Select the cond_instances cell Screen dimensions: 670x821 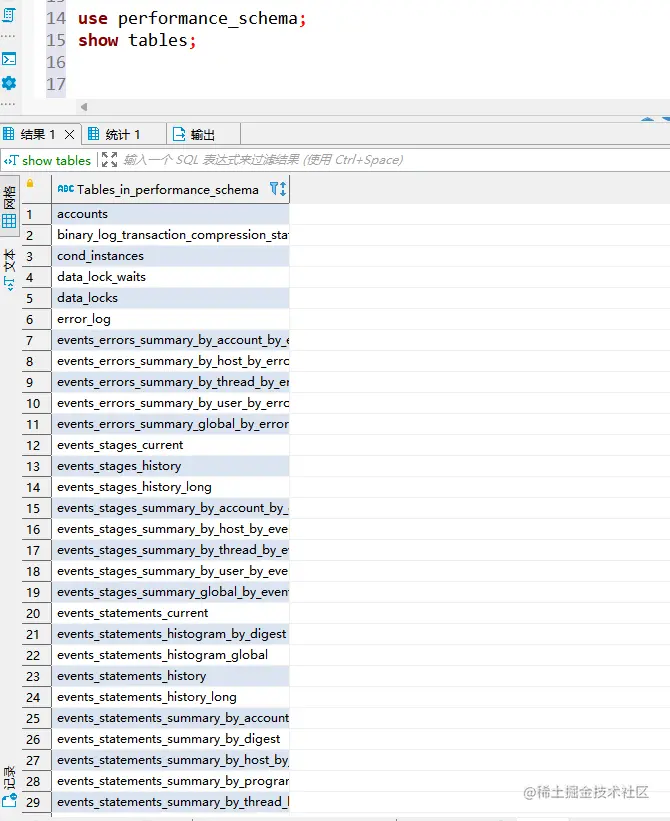(170, 256)
